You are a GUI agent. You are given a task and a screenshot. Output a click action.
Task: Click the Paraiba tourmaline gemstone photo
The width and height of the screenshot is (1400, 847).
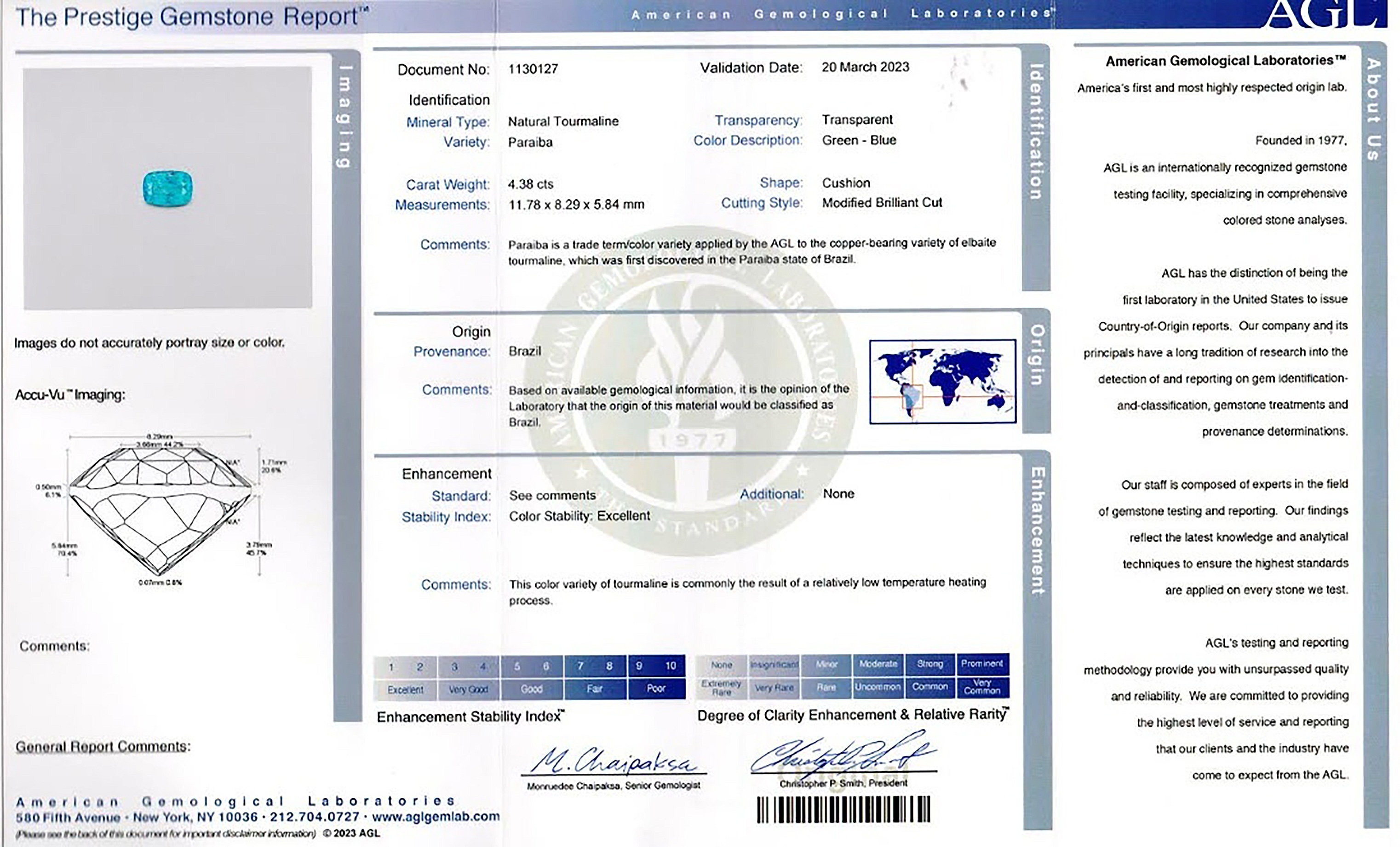pyautogui.click(x=167, y=189)
